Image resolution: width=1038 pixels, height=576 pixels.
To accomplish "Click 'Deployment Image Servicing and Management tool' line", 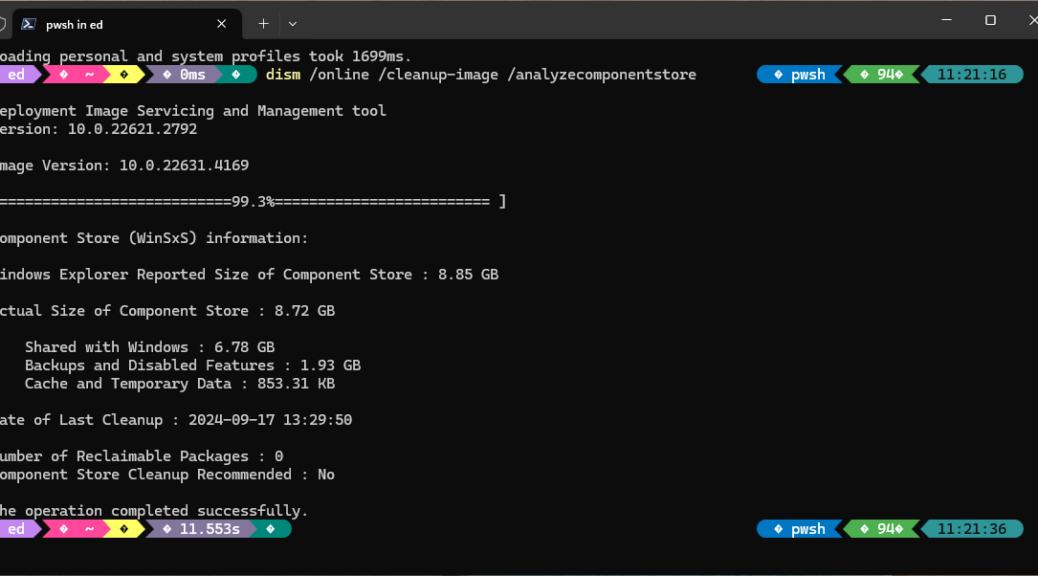I will pyautogui.click(x=193, y=111).
